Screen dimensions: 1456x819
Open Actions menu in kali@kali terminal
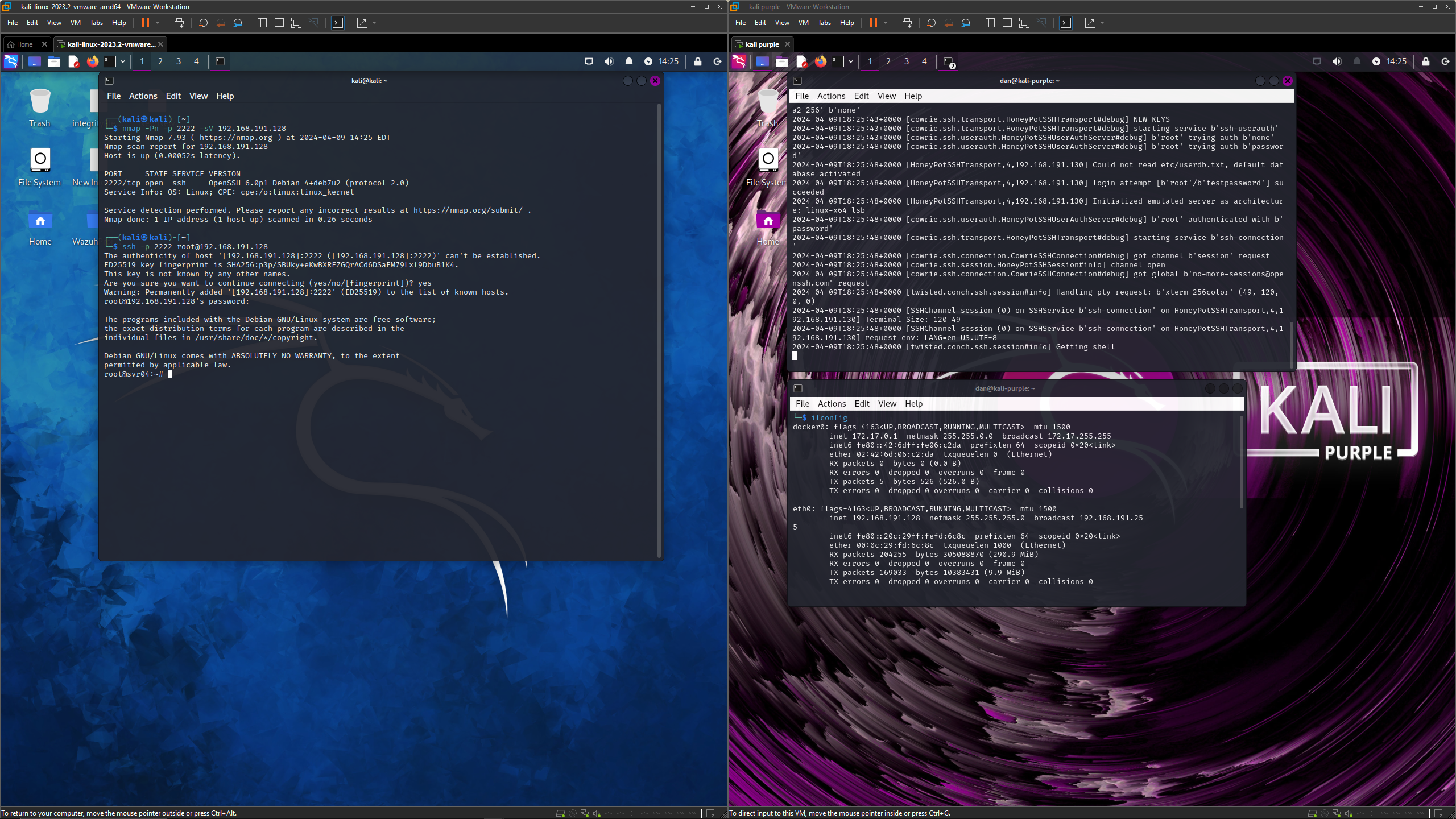[x=143, y=96]
